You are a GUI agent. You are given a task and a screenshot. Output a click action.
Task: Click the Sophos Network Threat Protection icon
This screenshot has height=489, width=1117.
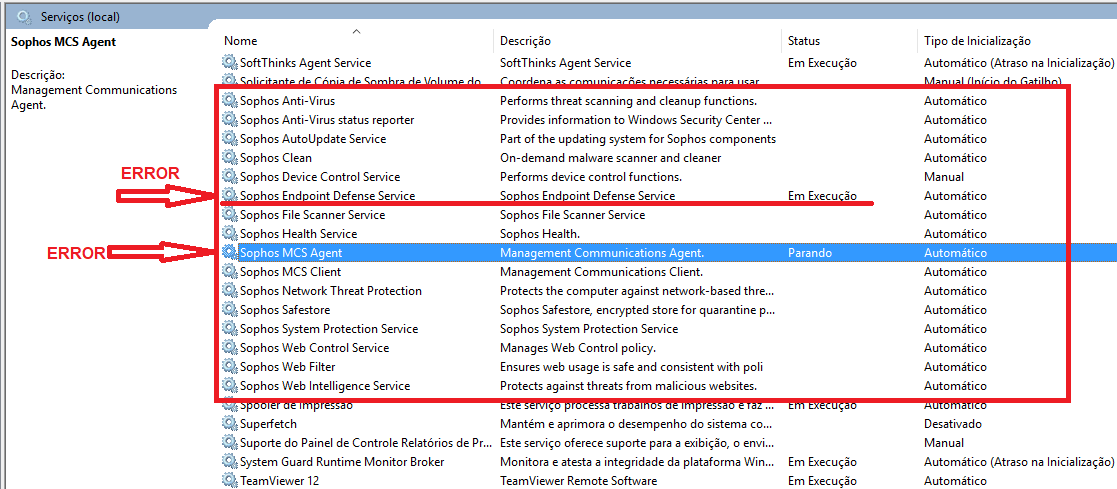click(x=229, y=291)
